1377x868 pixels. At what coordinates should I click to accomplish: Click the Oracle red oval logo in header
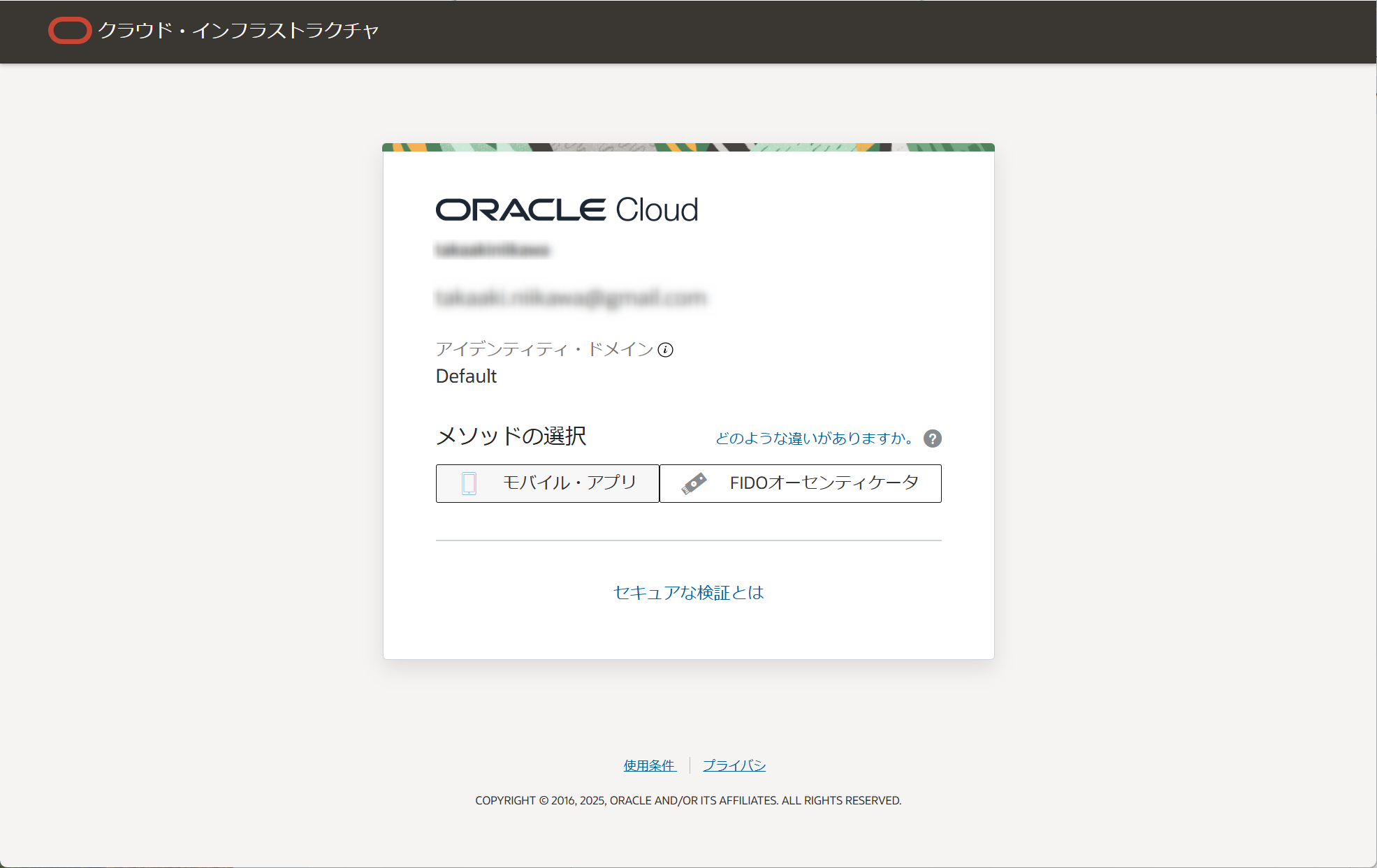70,31
